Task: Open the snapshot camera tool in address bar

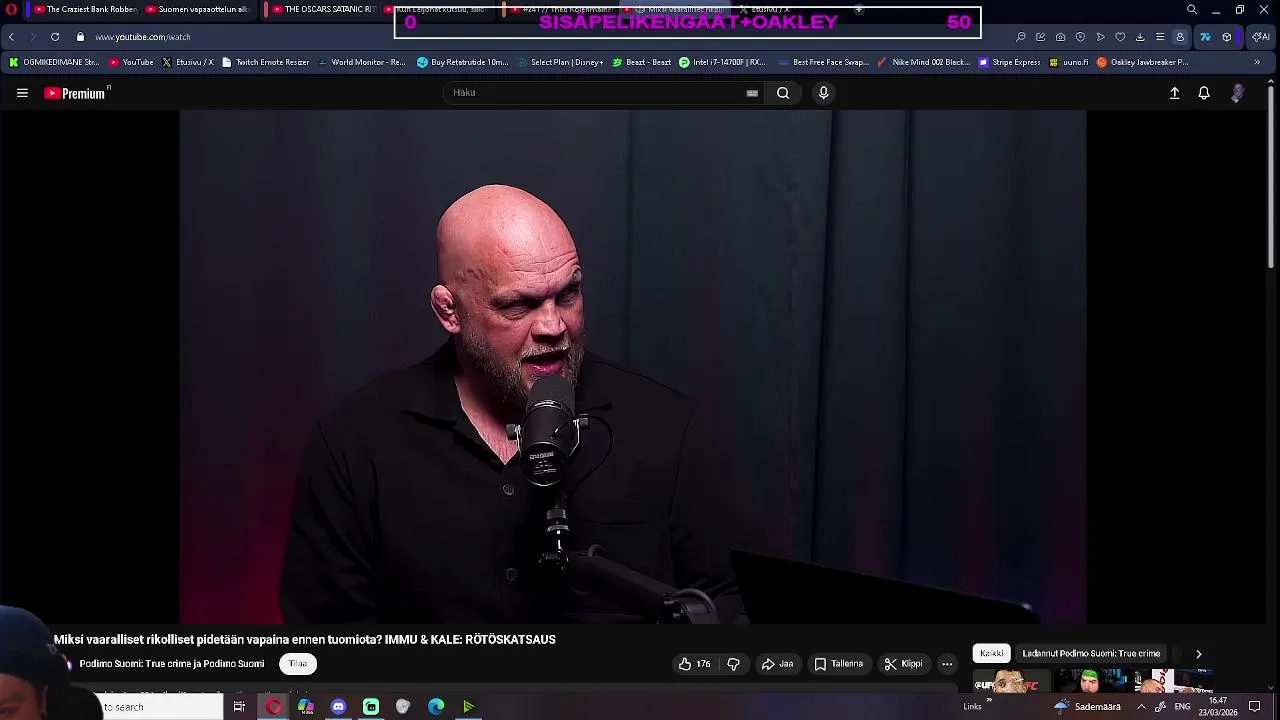Action: pyautogui.click(x=1060, y=37)
